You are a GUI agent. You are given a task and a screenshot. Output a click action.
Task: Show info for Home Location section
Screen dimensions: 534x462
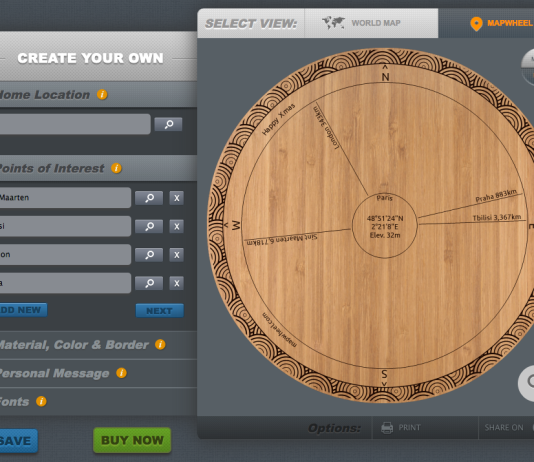(102, 94)
